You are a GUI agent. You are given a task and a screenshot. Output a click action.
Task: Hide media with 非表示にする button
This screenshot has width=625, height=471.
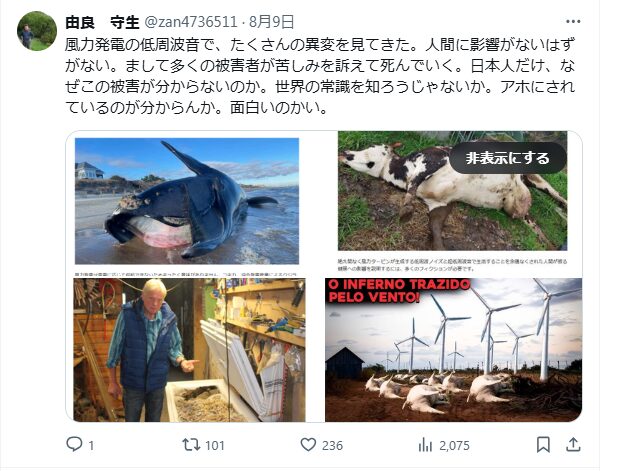click(508, 158)
